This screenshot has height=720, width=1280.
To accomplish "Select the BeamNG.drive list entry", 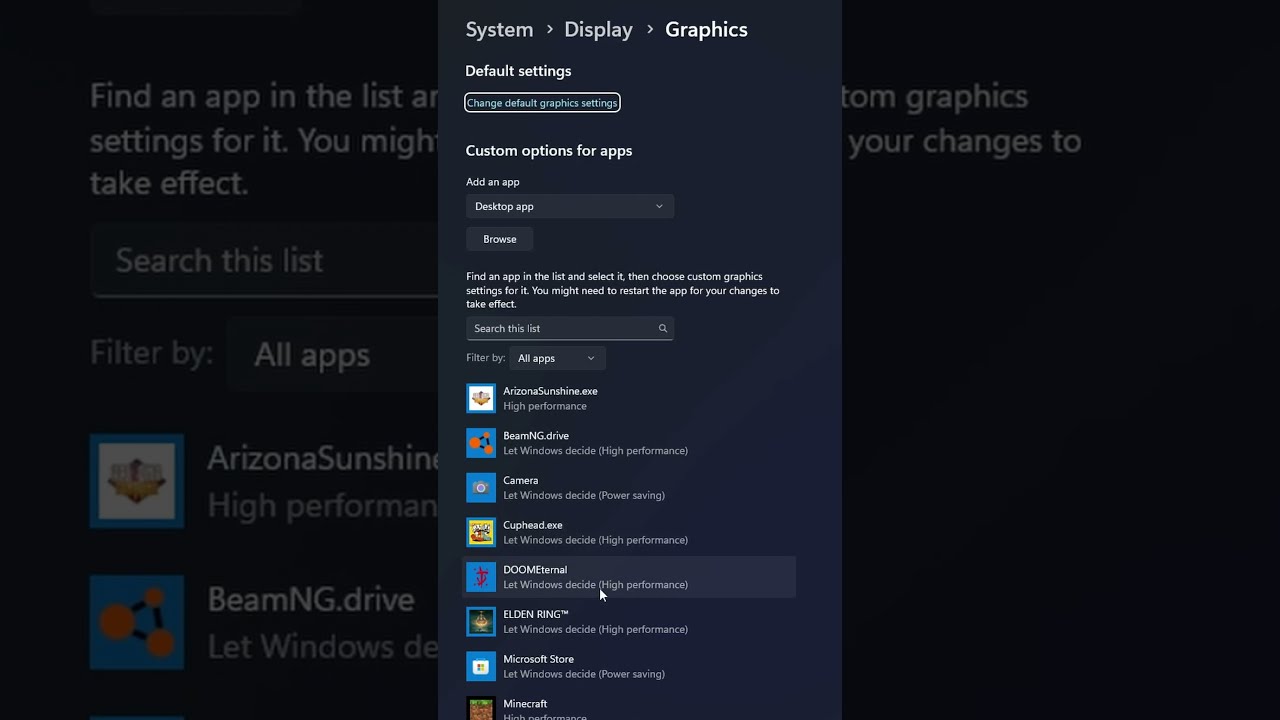I will (x=630, y=443).
